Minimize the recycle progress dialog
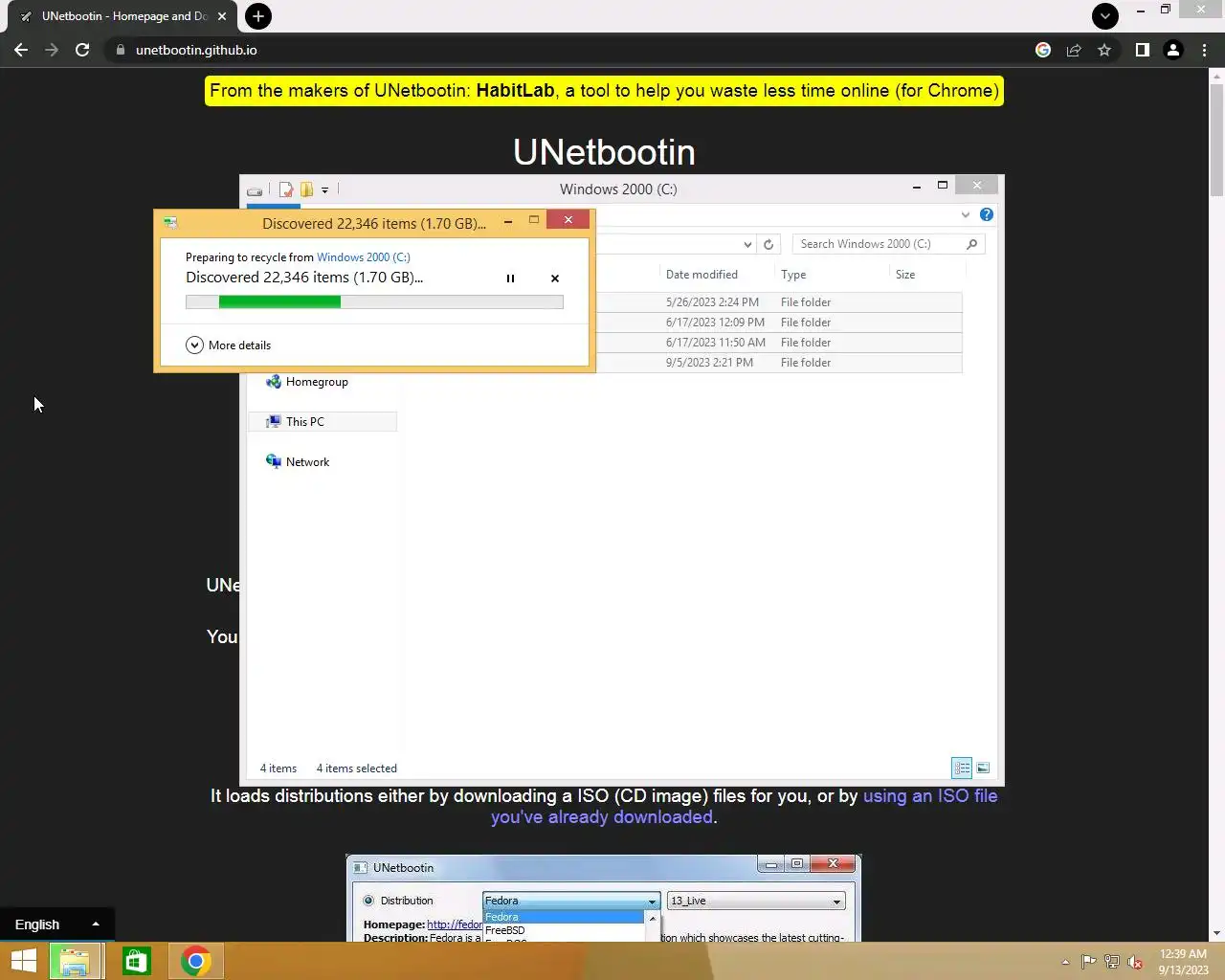 pos(508,221)
